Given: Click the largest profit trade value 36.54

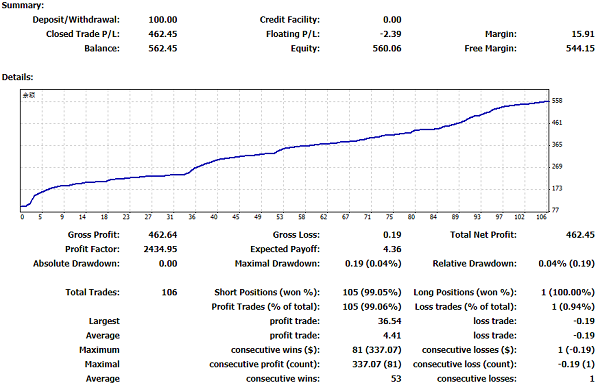Looking at the screenshot, I should [x=390, y=321].
